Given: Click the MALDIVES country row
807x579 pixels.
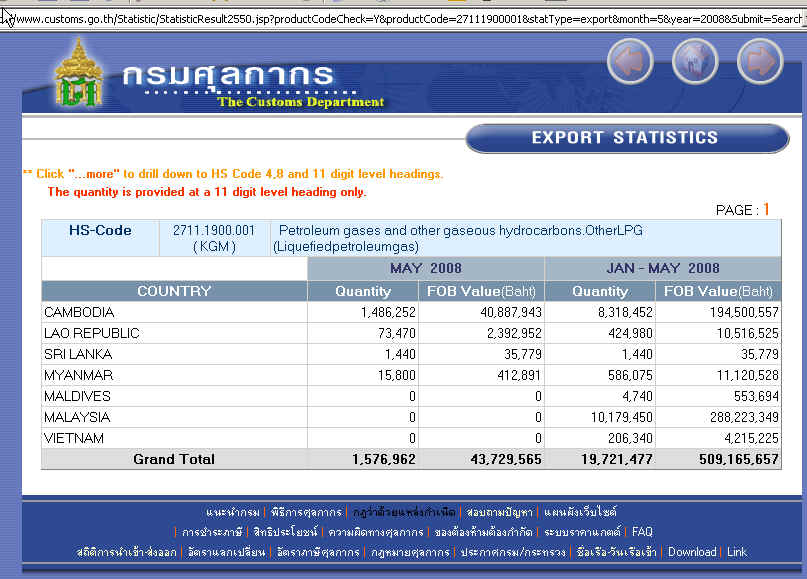Looking at the screenshot, I should pos(412,396).
